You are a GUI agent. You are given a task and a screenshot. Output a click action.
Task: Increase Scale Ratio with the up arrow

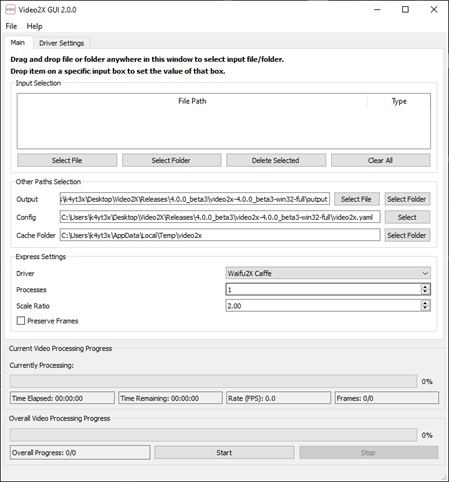pos(425,303)
